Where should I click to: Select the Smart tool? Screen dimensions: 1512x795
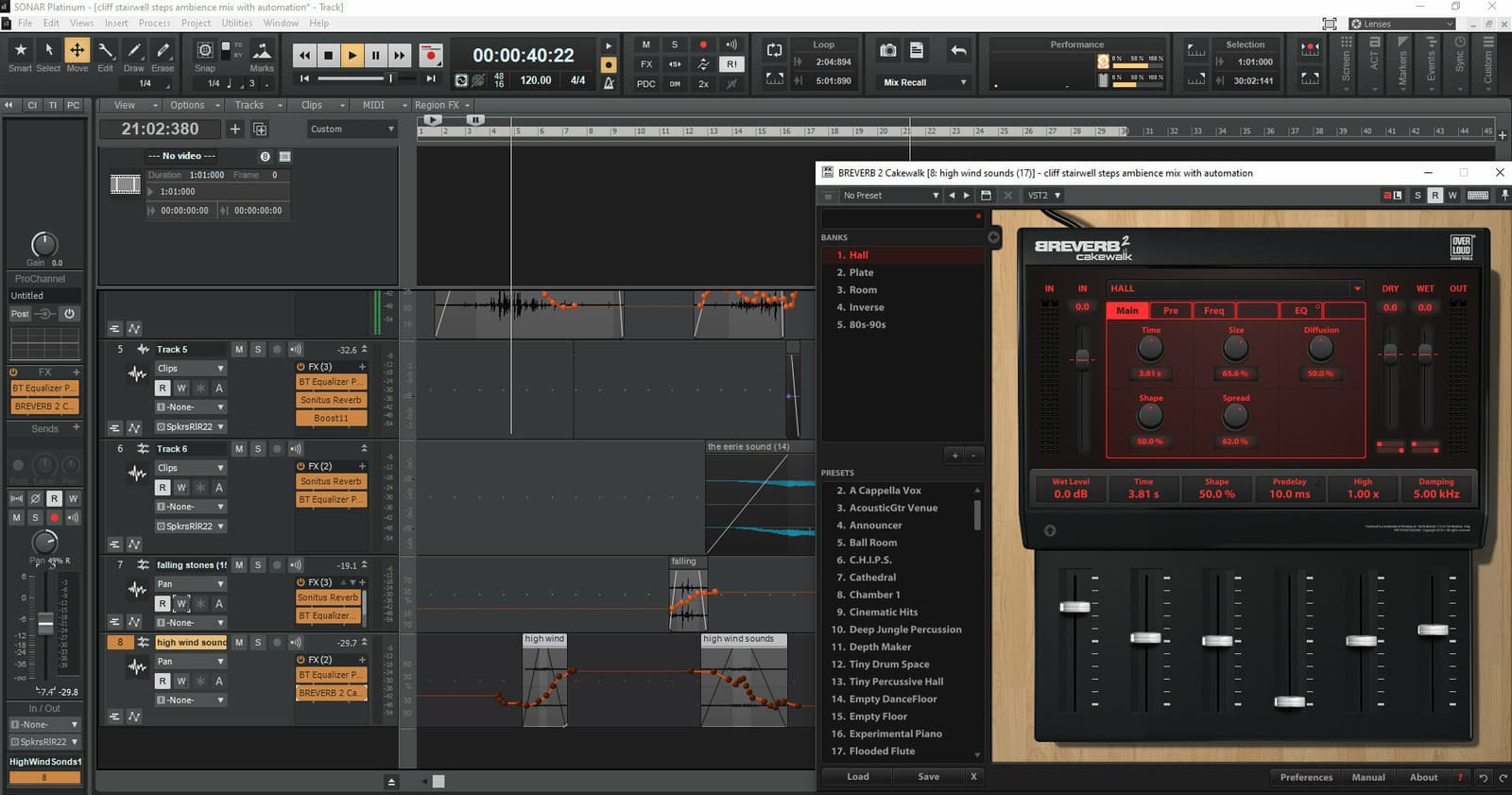point(20,55)
